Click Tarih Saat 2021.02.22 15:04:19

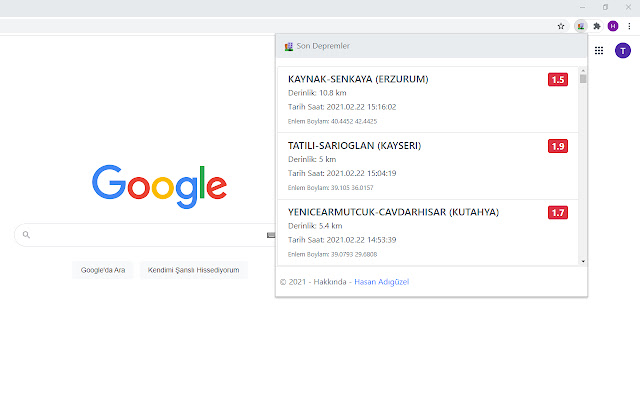[342, 173]
